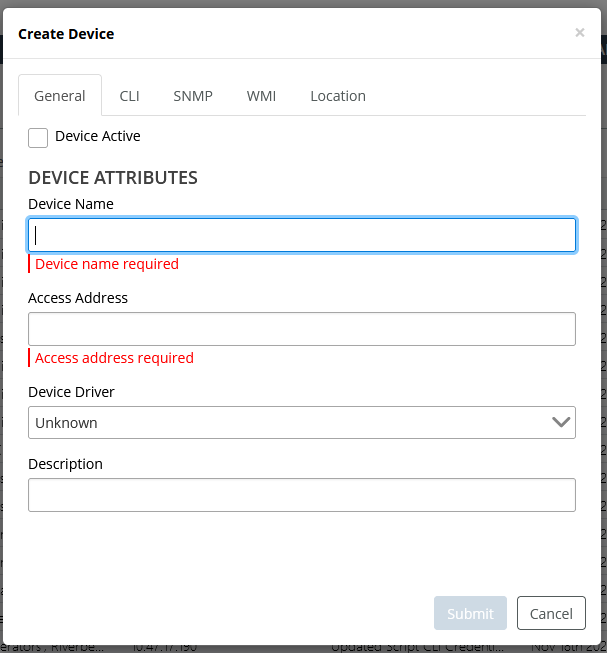Click the 'Access address required' error text

114,358
